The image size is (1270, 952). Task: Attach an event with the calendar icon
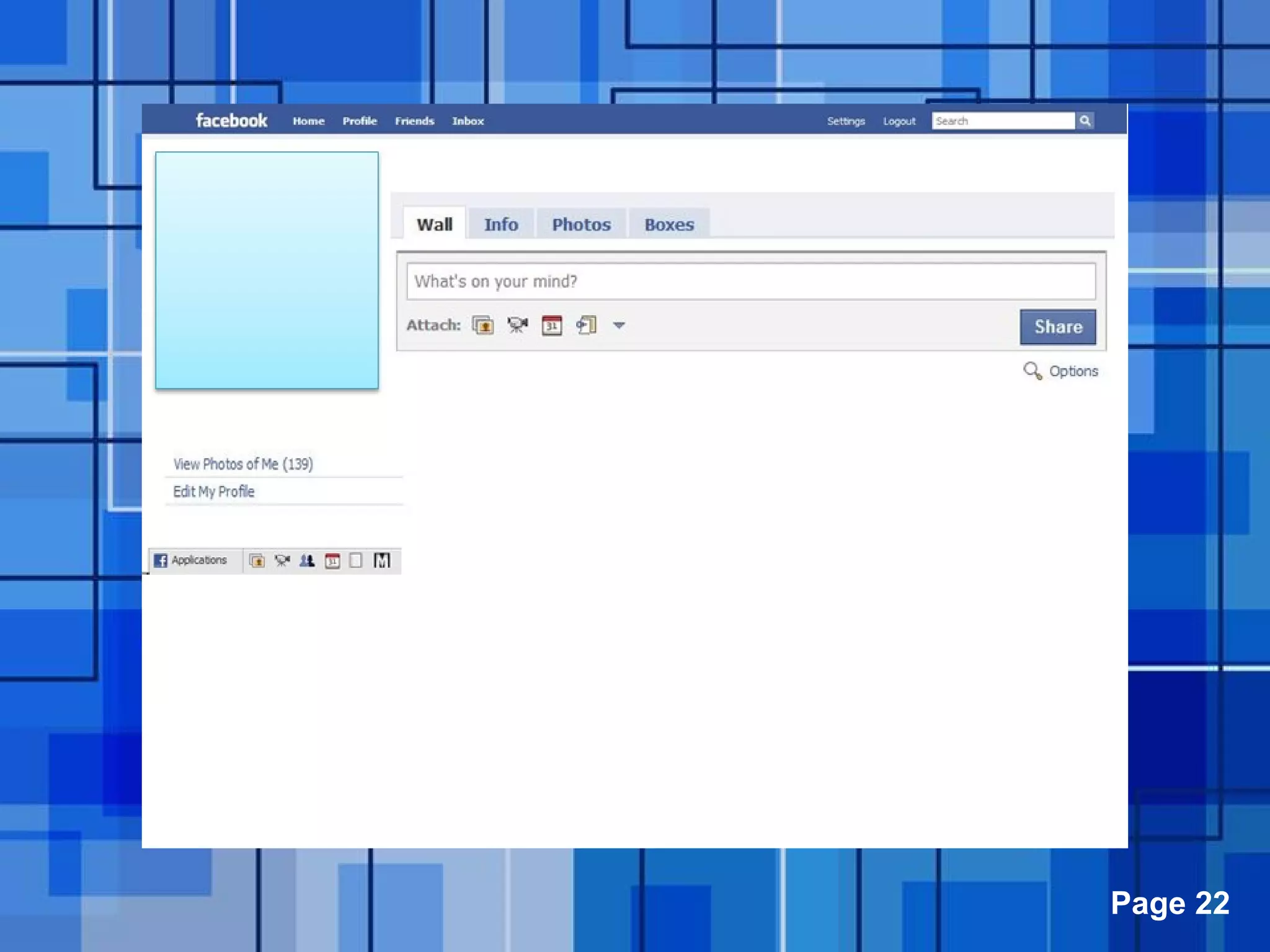point(551,325)
